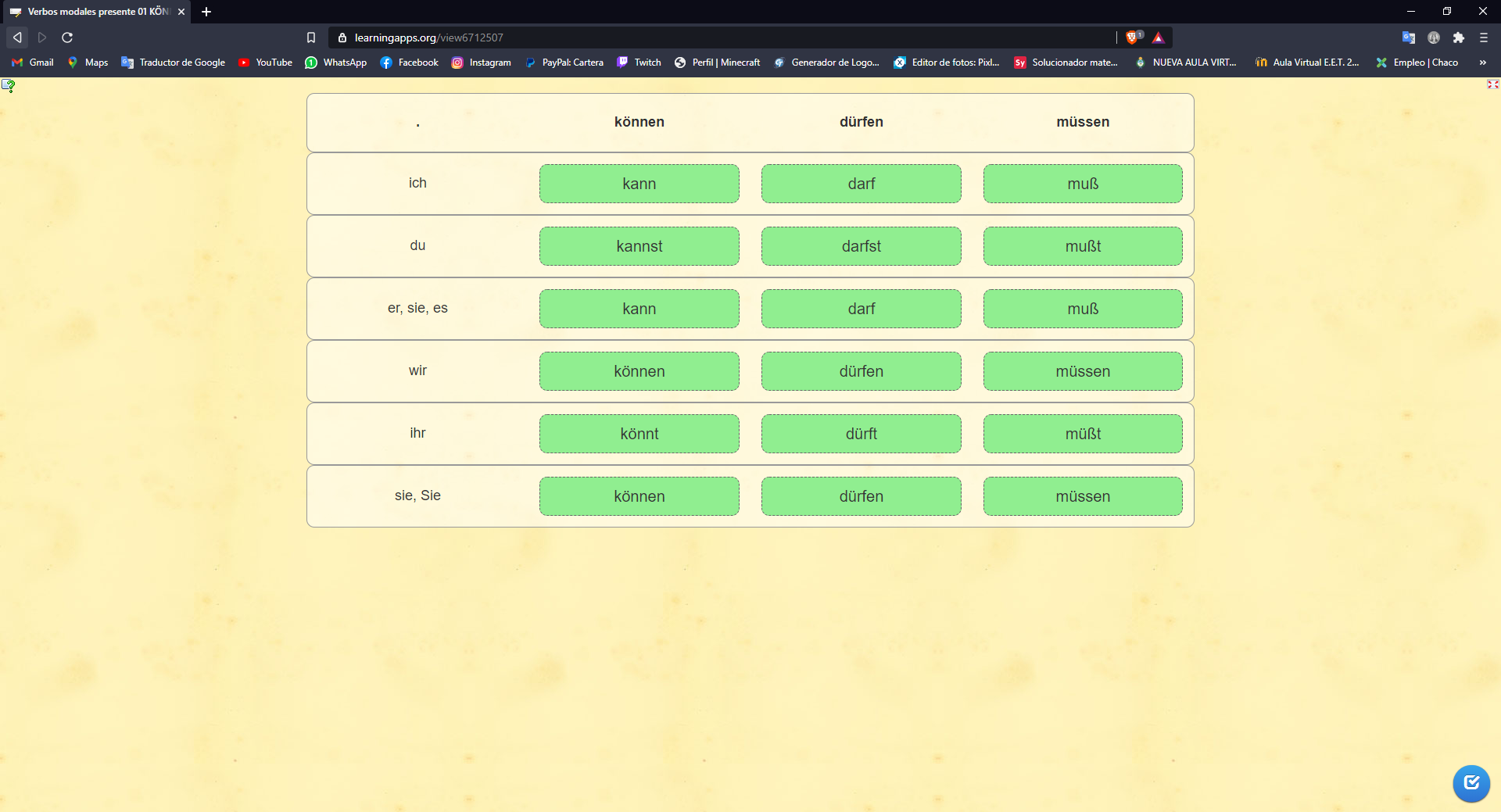Open a new browser tab
This screenshot has height=812, width=1501.
pyautogui.click(x=206, y=12)
